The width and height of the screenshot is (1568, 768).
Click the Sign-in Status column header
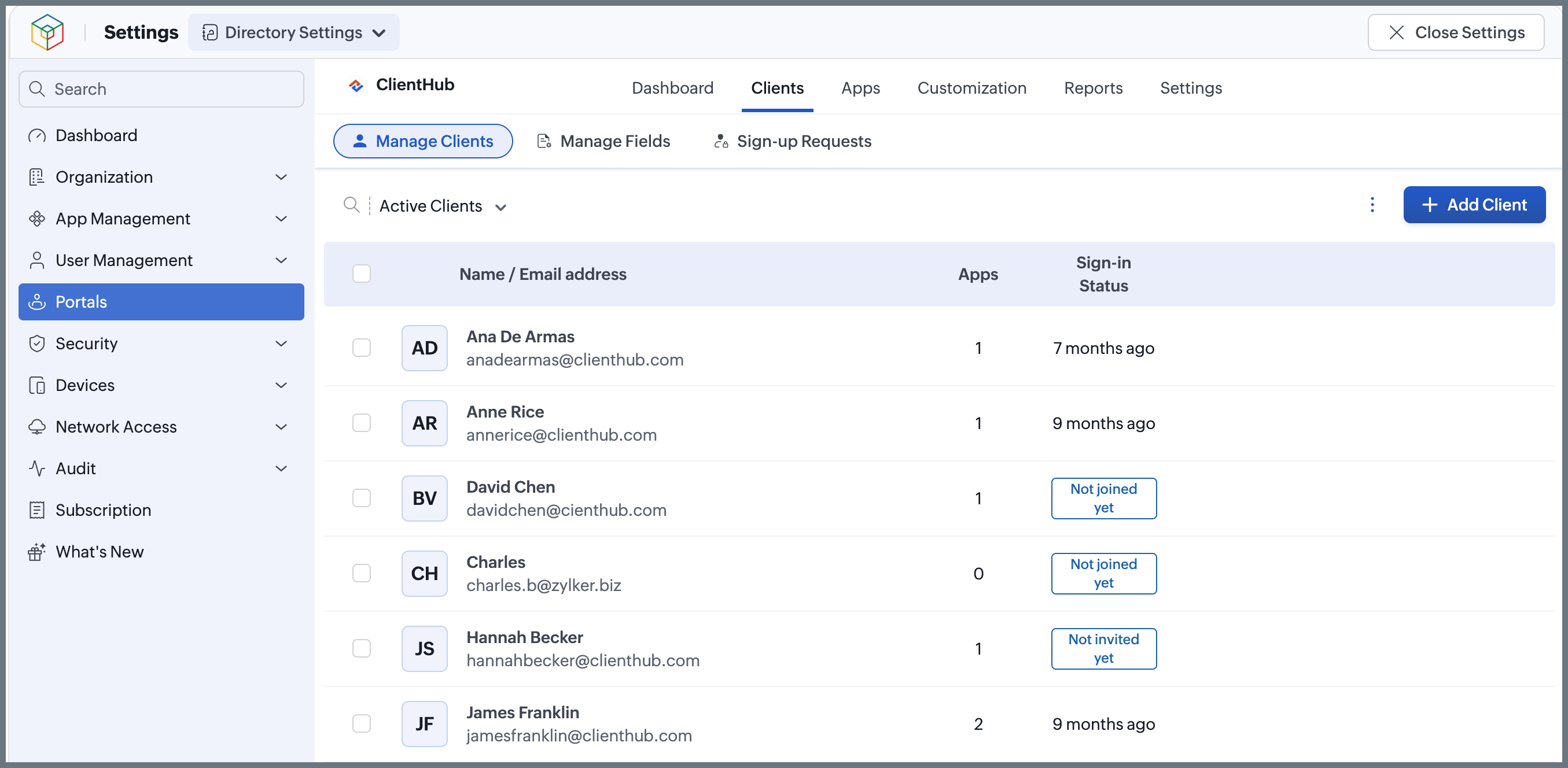click(1103, 274)
